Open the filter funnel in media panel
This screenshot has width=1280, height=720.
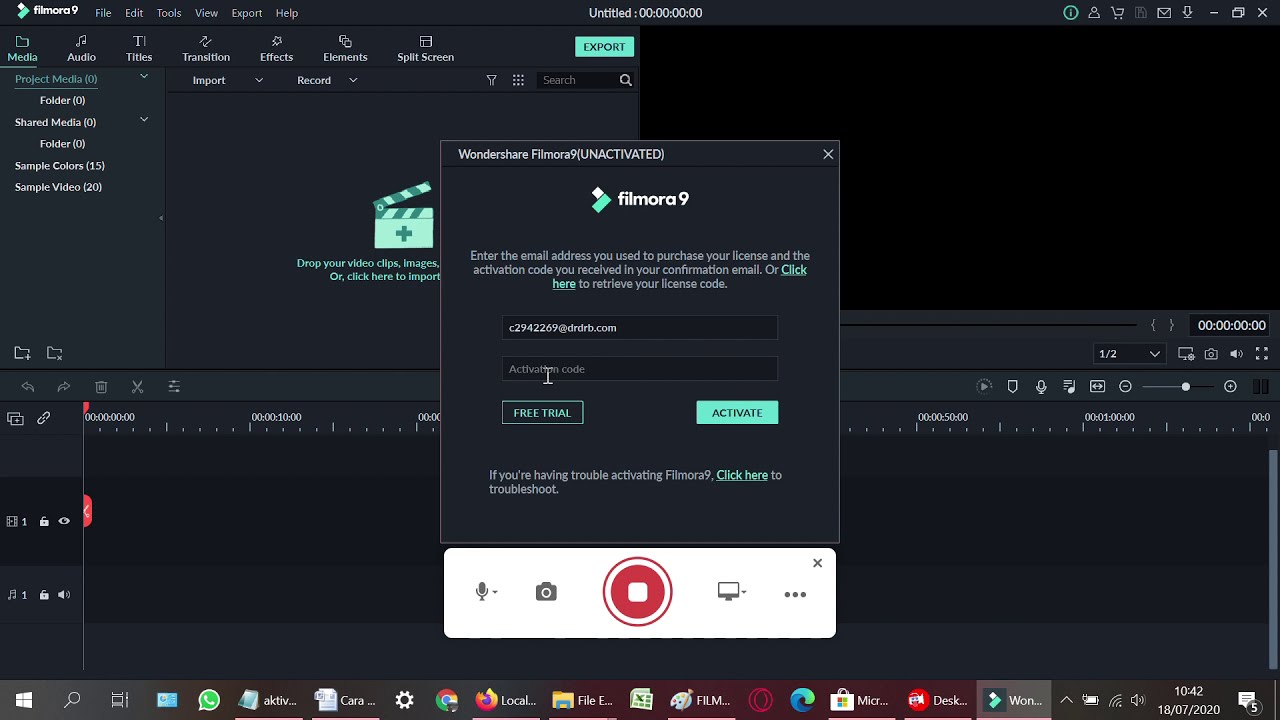click(x=491, y=80)
